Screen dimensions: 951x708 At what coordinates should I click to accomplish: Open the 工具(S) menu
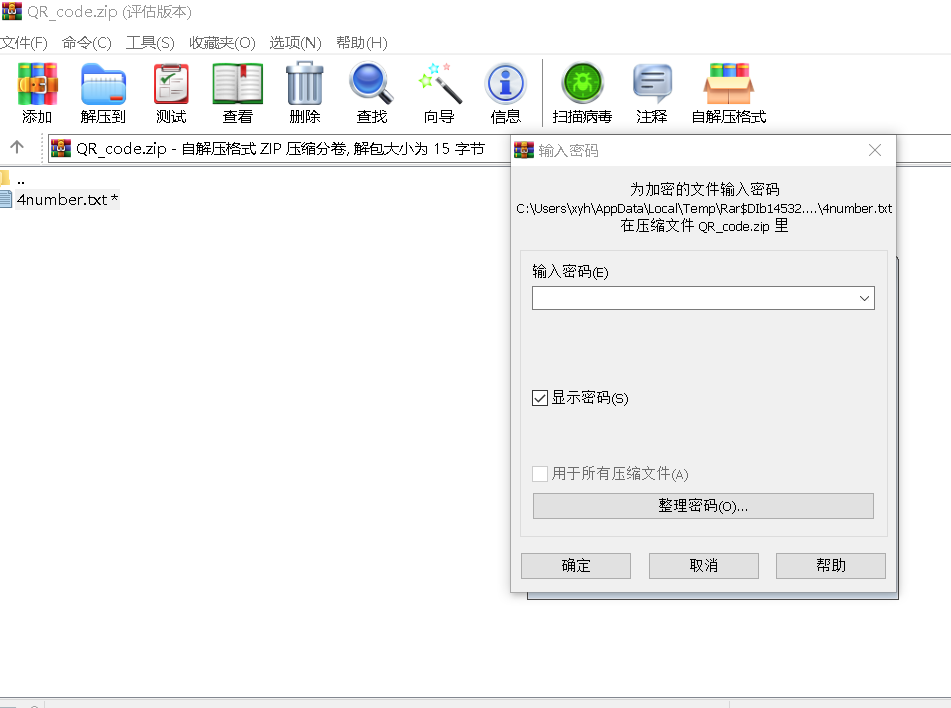pos(150,43)
